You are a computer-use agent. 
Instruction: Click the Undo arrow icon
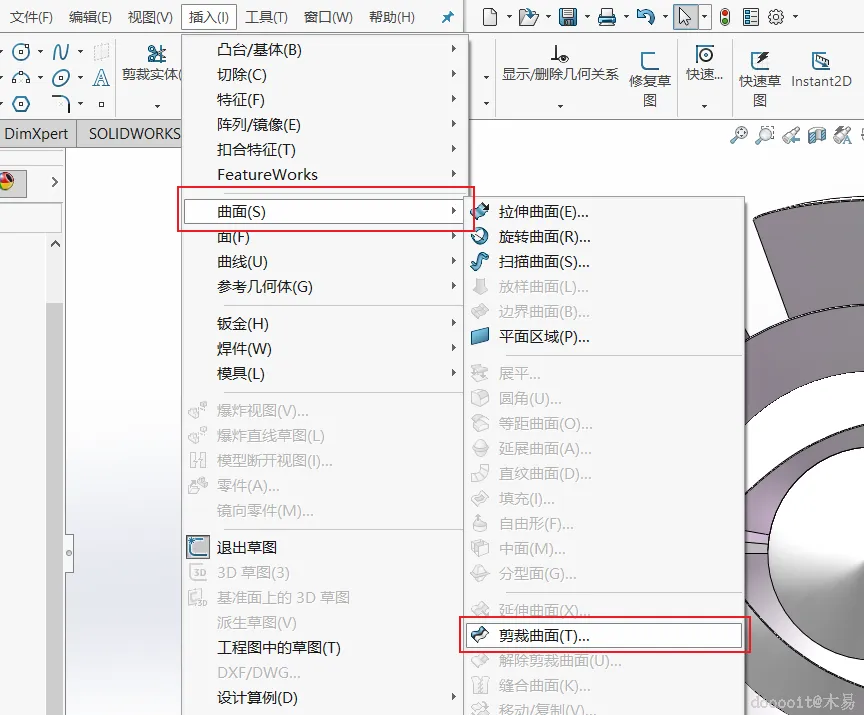[x=645, y=17]
